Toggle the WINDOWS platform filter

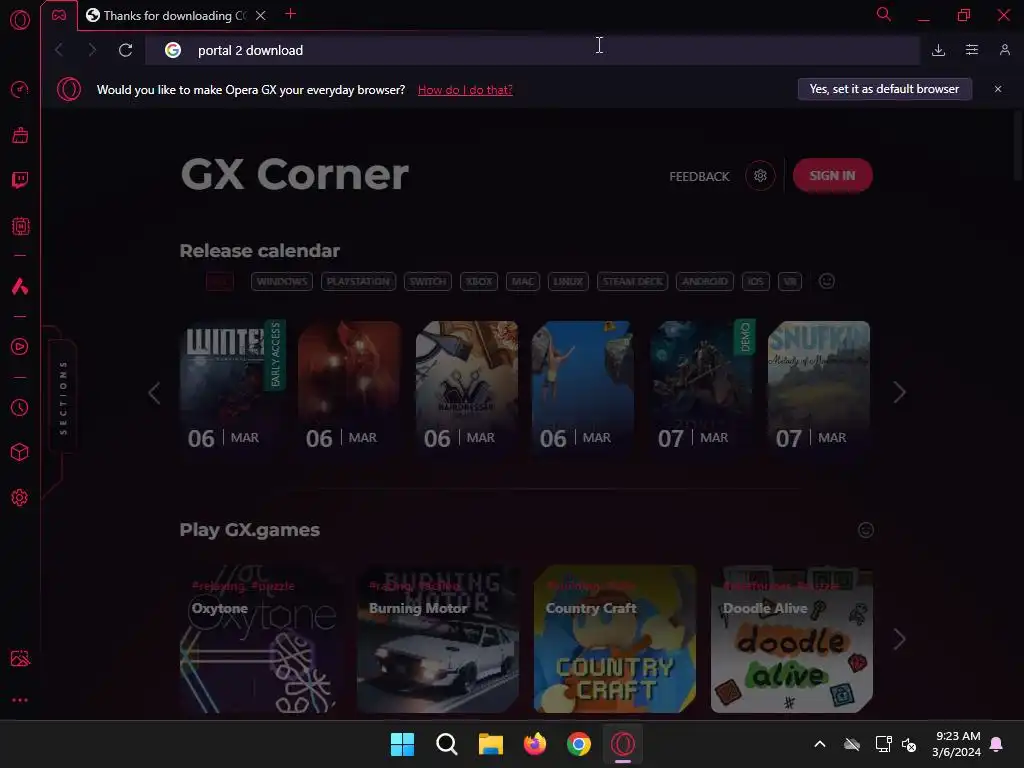coord(281,281)
